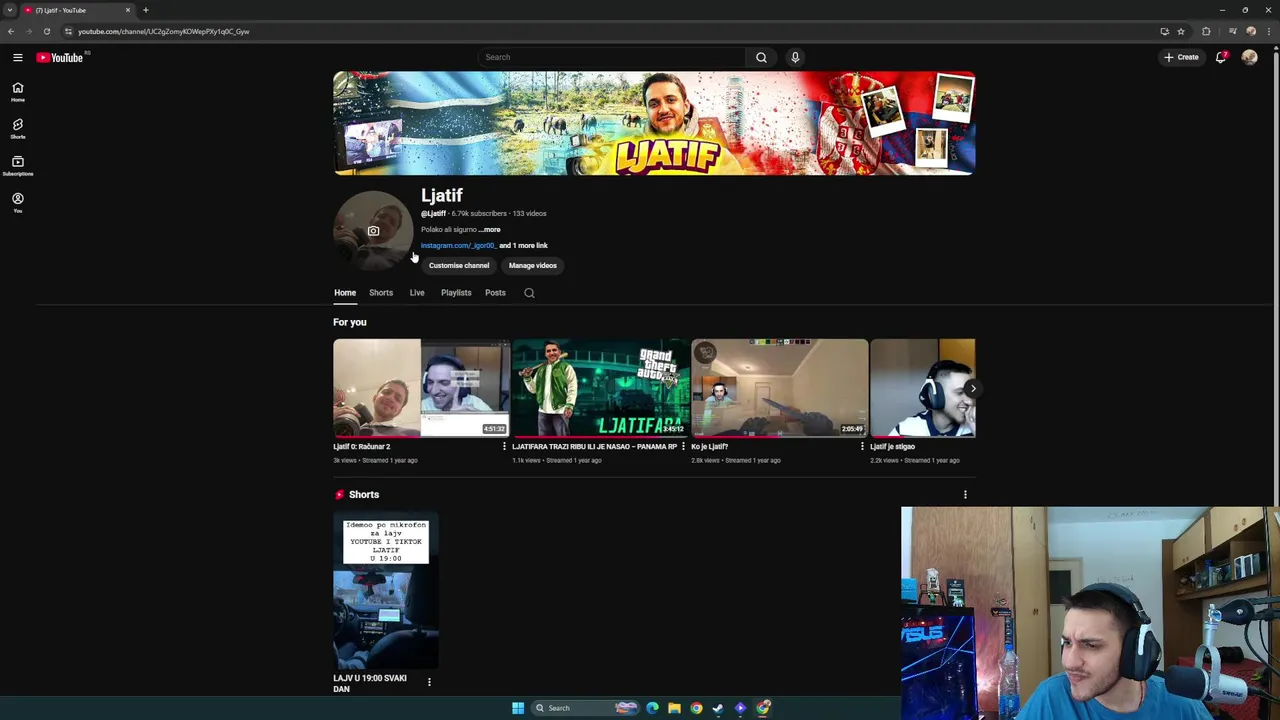Open Steam from the taskbar

[718, 708]
